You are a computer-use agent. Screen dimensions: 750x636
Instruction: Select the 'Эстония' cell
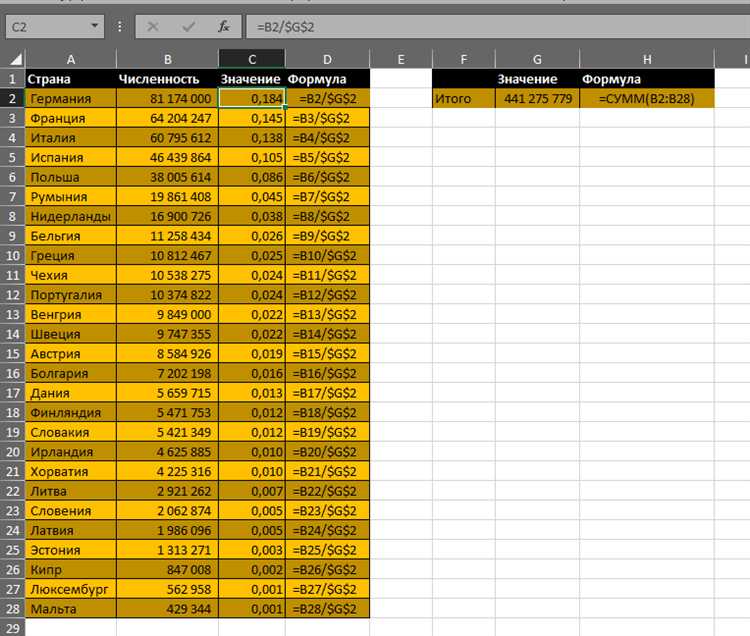click(x=71, y=549)
